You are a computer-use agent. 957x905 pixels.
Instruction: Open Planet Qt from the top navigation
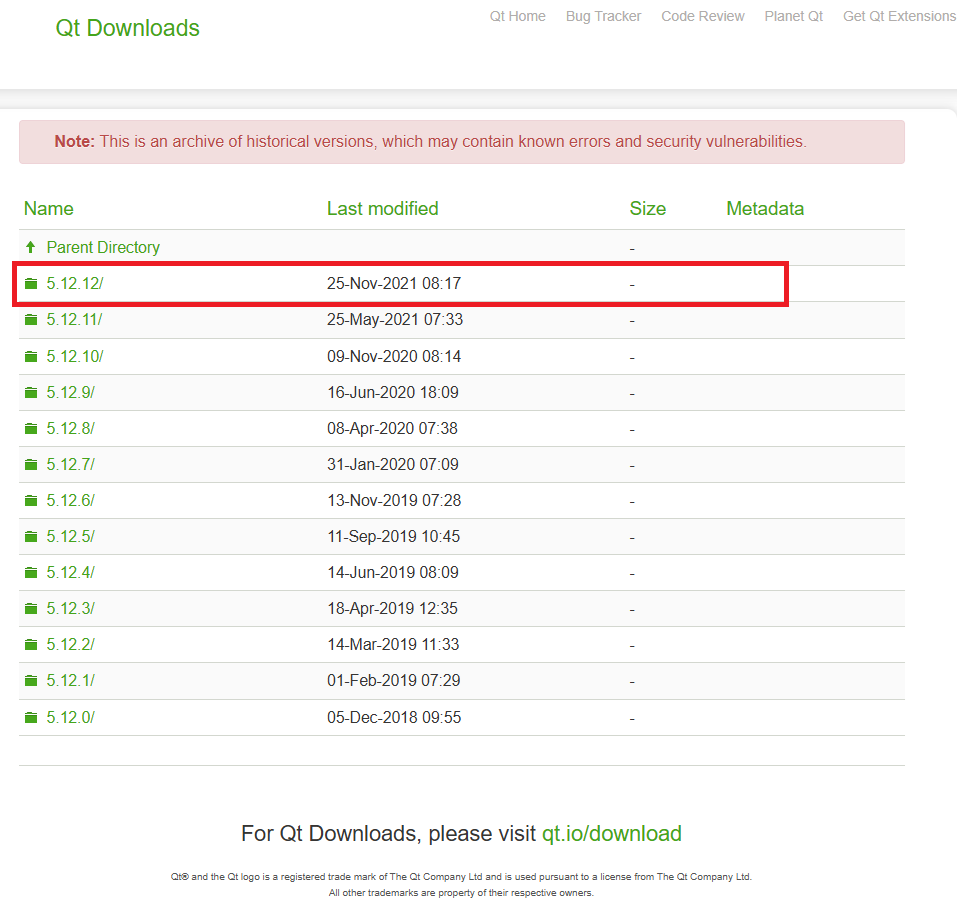[793, 16]
